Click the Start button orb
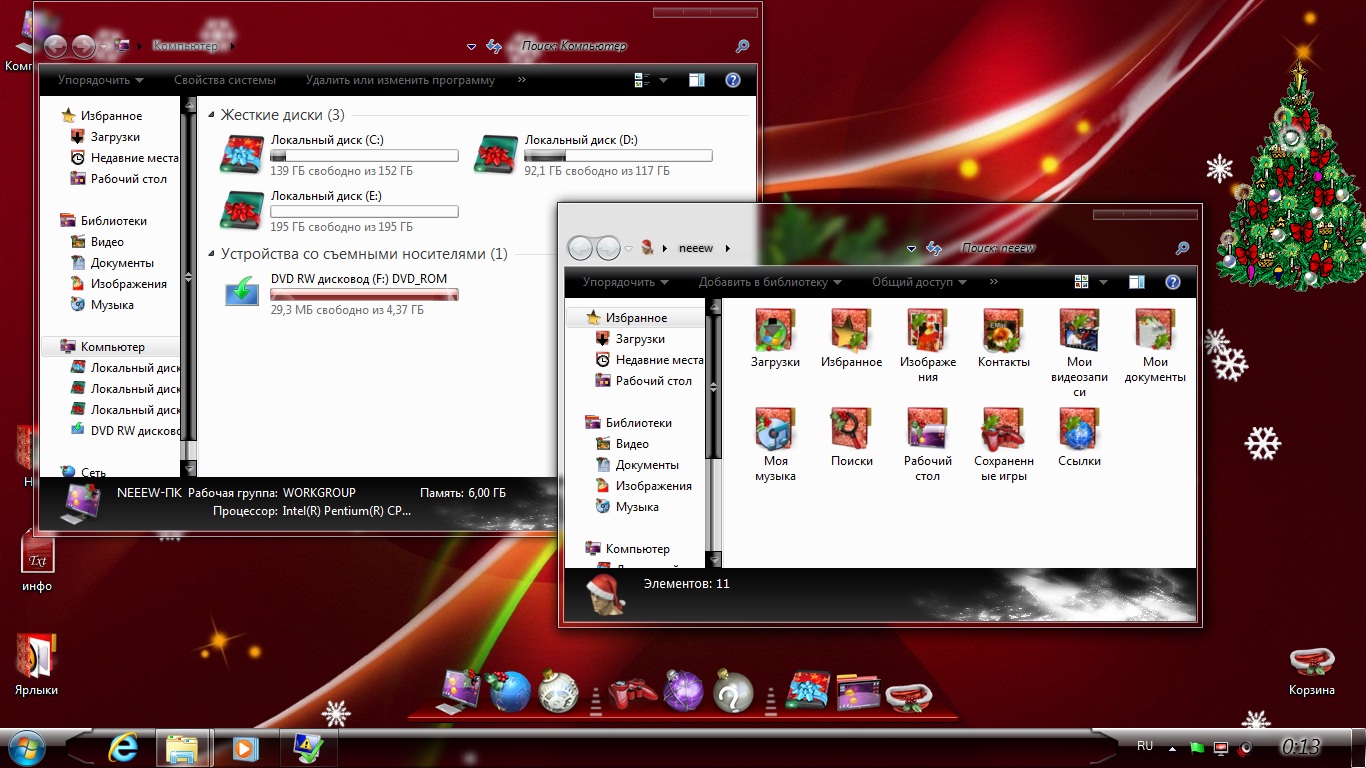 [25, 748]
